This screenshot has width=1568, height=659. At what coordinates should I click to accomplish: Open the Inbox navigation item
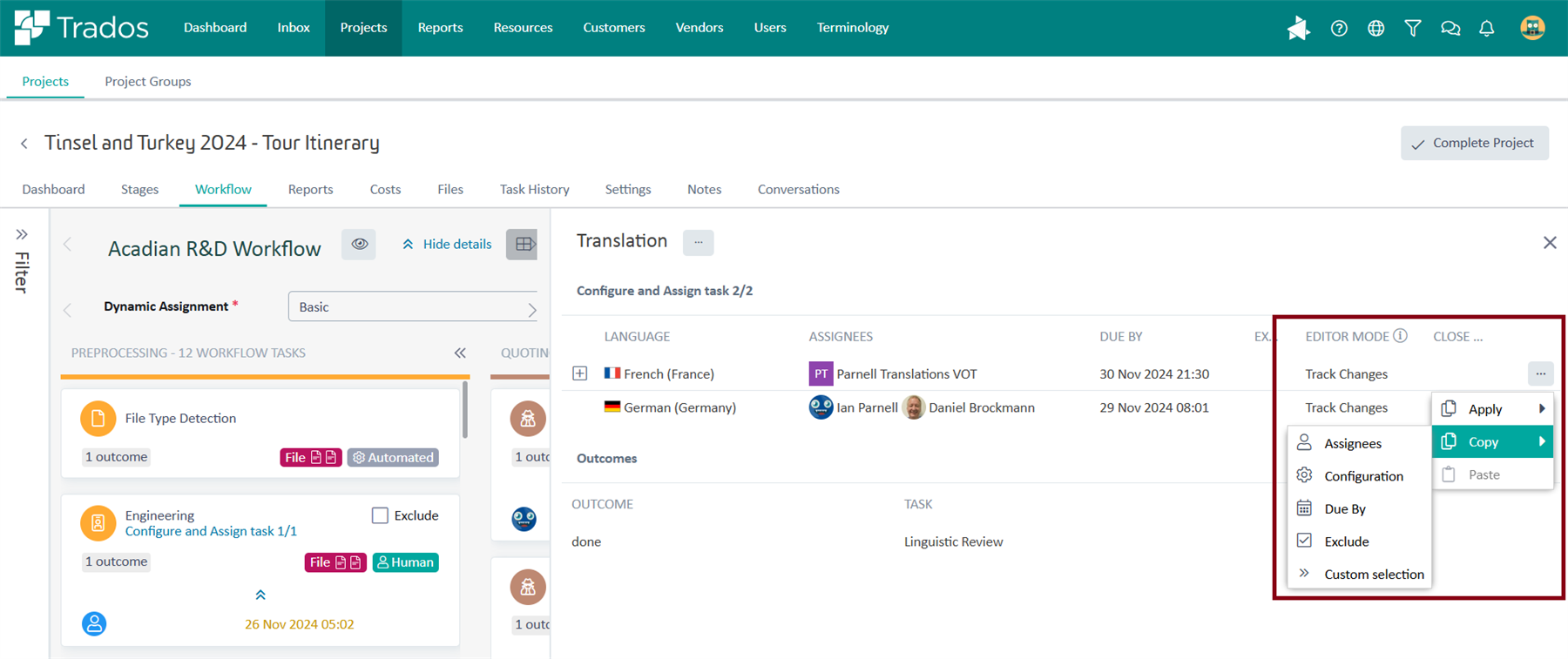[294, 28]
